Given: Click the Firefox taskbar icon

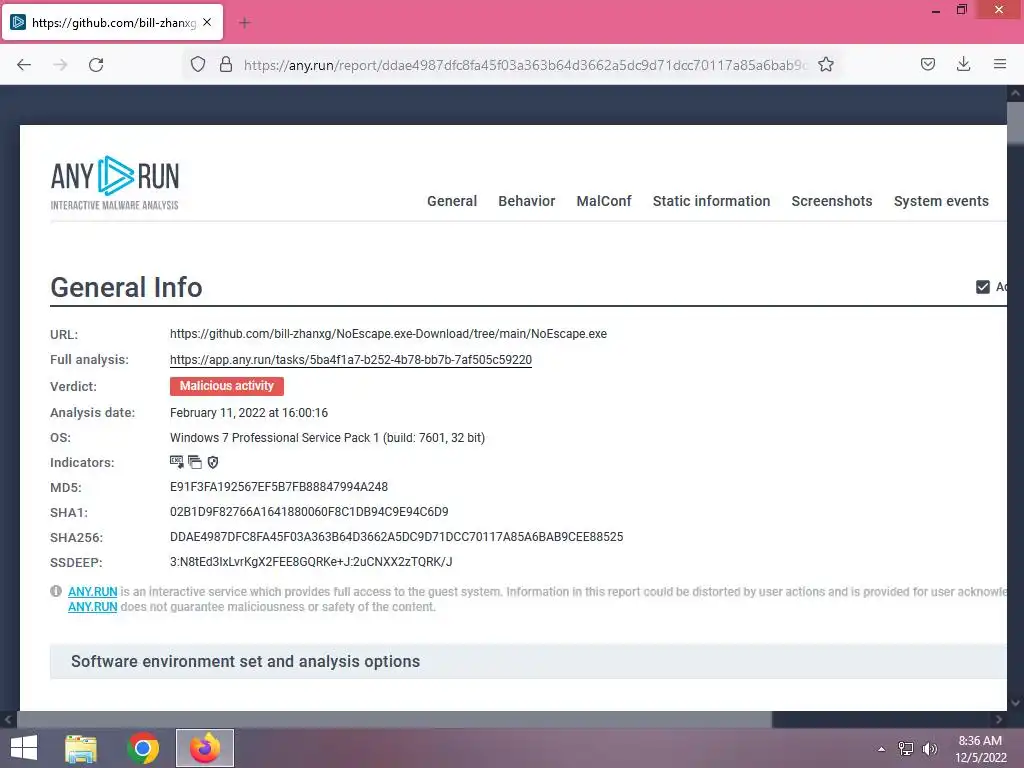Looking at the screenshot, I should (x=205, y=748).
